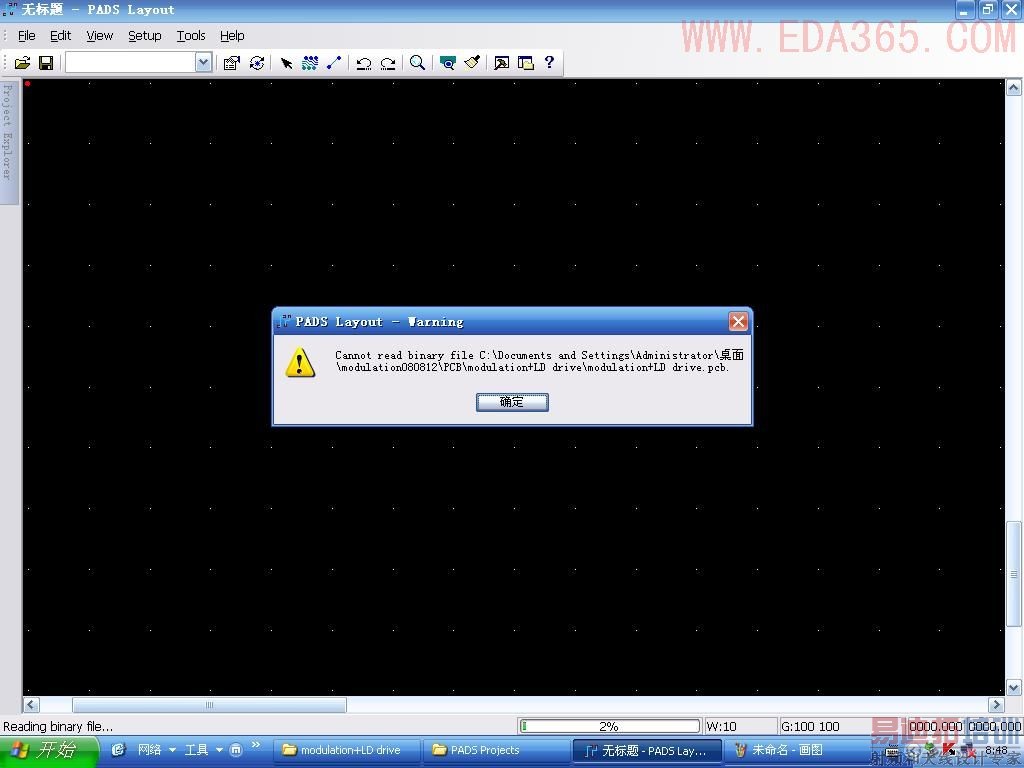Close the PADS Layout Warning dialog
Image resolution: width=1024 pixels, height=768 pixels.
[x=738, y=321]
